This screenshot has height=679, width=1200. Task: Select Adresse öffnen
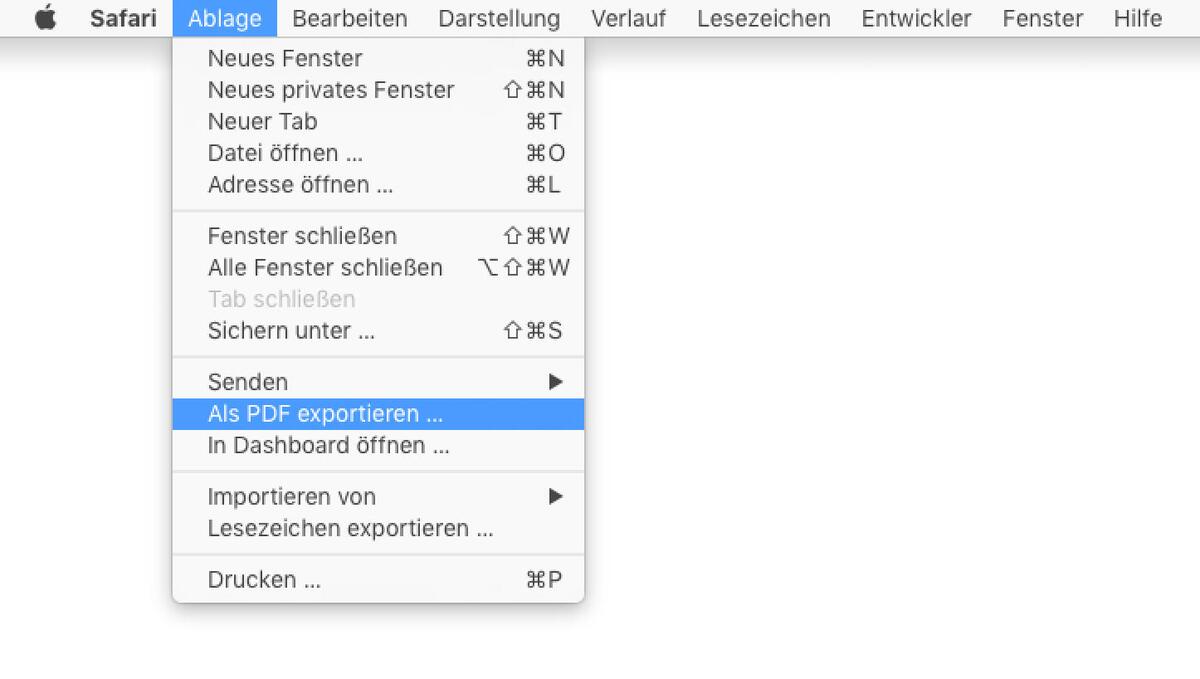300,185
